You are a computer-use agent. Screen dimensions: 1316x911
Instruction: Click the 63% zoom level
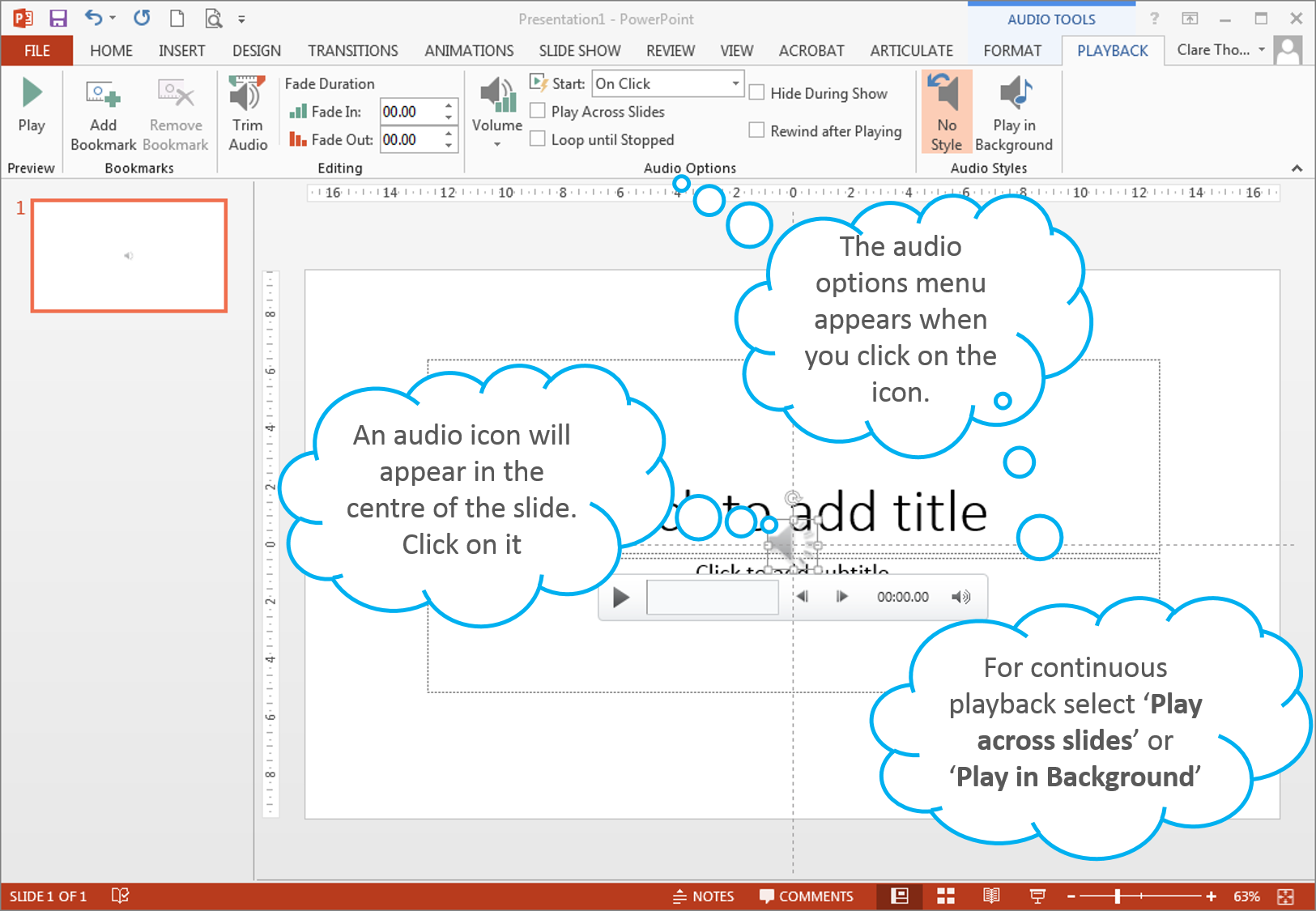pos(1246,896)
